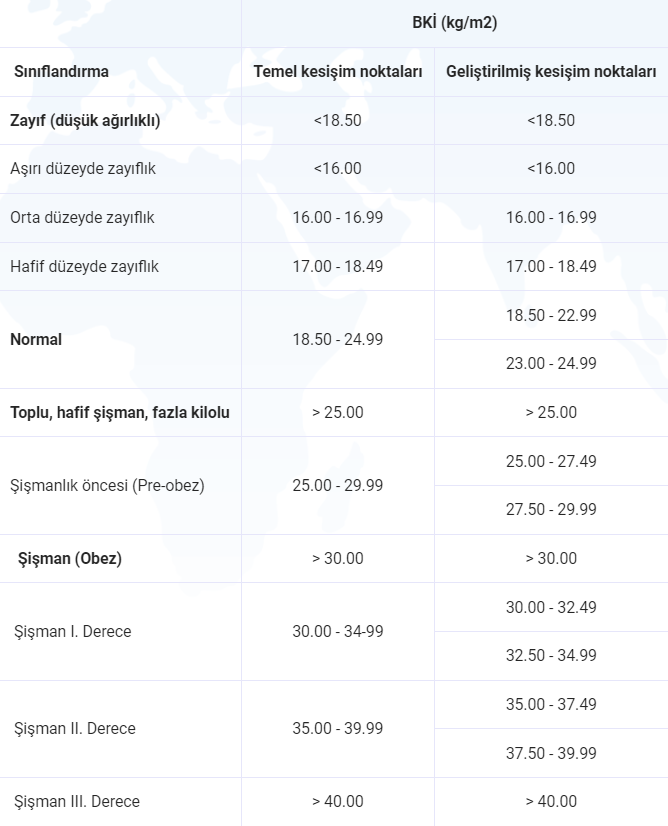Viewport: 668px width, 826px height.
Task: Select the Şişman II. Derece label
Action: click(x=75, y=728)
